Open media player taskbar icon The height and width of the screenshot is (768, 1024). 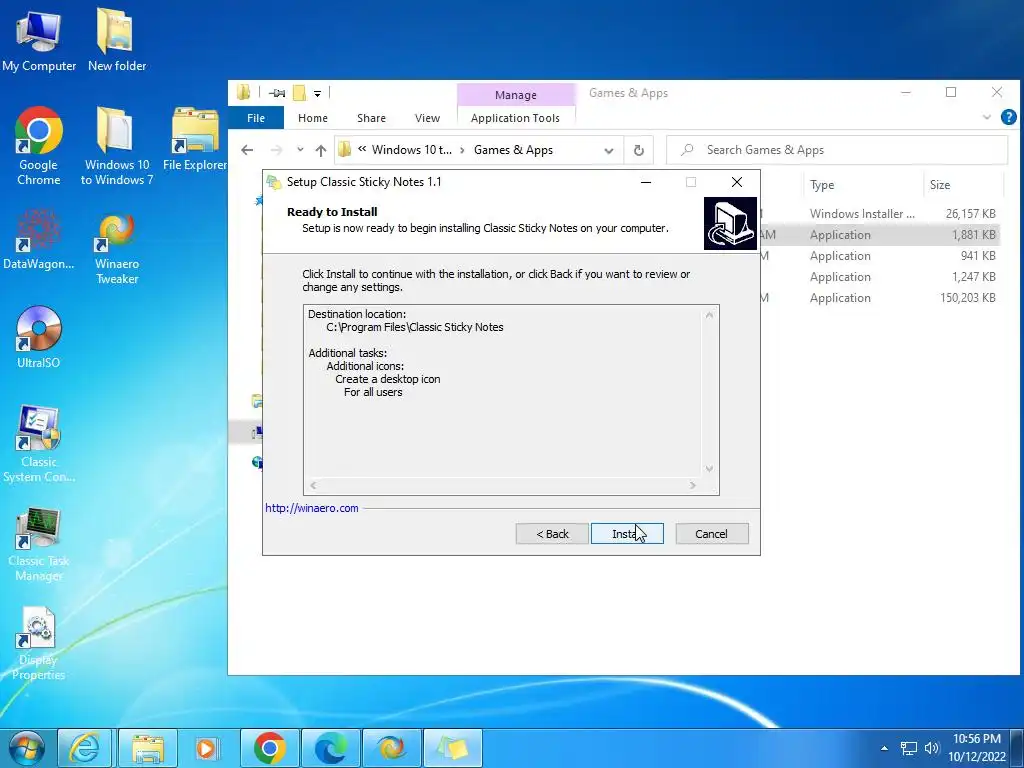(206, 748)
